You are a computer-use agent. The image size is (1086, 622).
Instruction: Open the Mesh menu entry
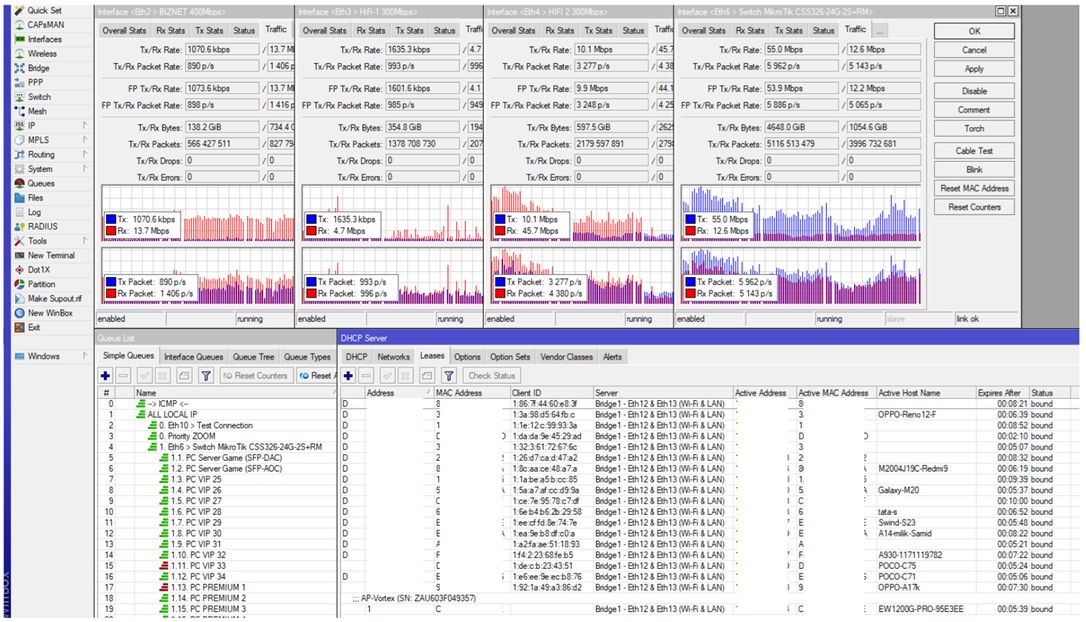(37, 112)
